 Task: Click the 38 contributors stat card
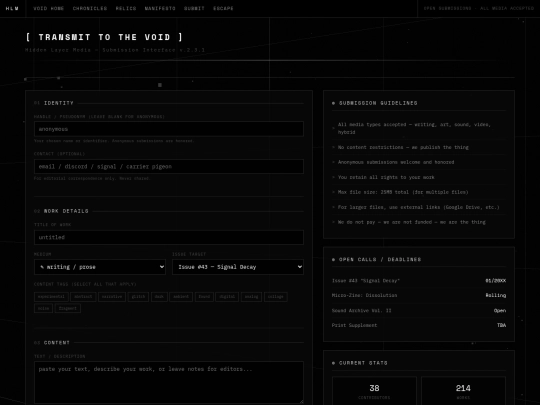tap(374, 391)
